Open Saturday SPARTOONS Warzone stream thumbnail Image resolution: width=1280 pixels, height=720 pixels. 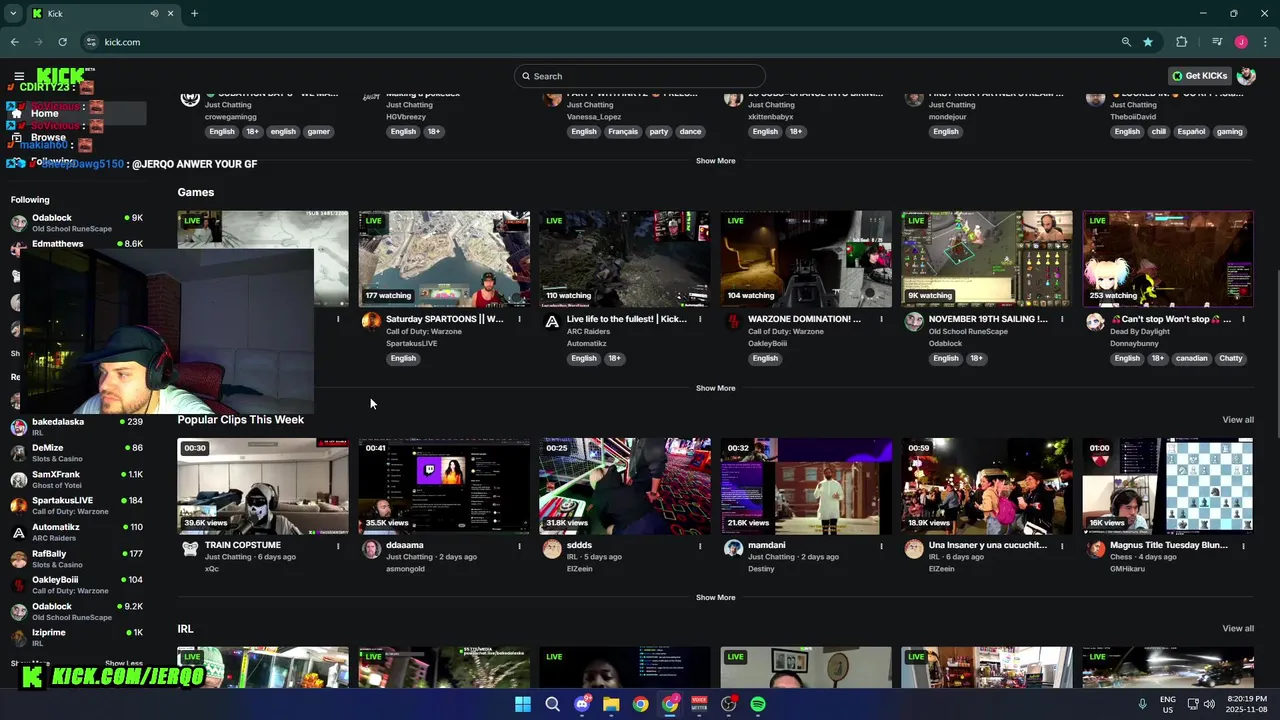444,258
